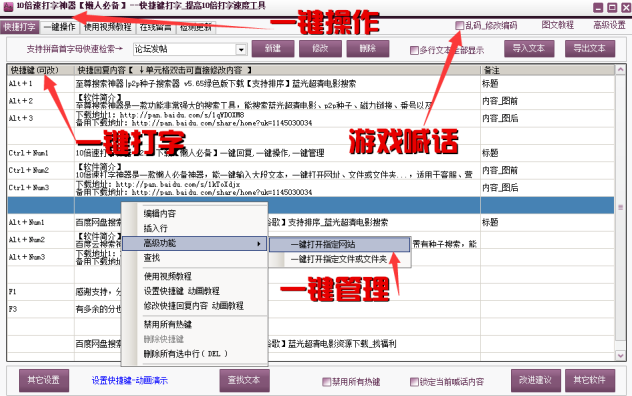Click the 查找文本 button
Image resolution: width=632 pixels, height=396 pixels.
tap(244, 380)
